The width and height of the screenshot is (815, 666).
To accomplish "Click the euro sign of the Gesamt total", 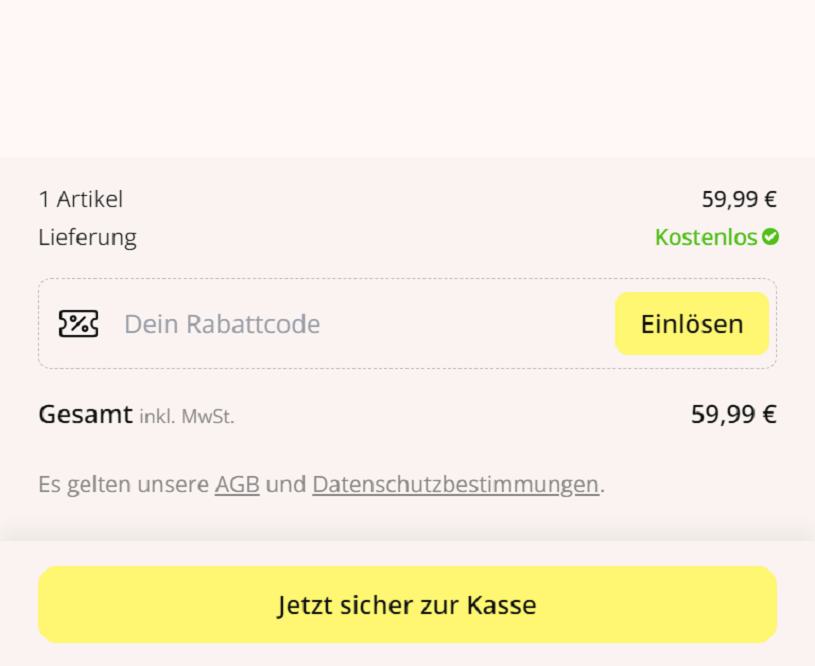I will pos(770,414).
